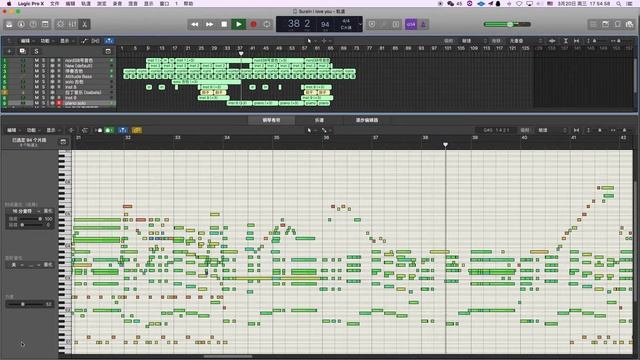Open Logic Pro X application menu
This screenshot has height=360, width=640.
(31, 3)
